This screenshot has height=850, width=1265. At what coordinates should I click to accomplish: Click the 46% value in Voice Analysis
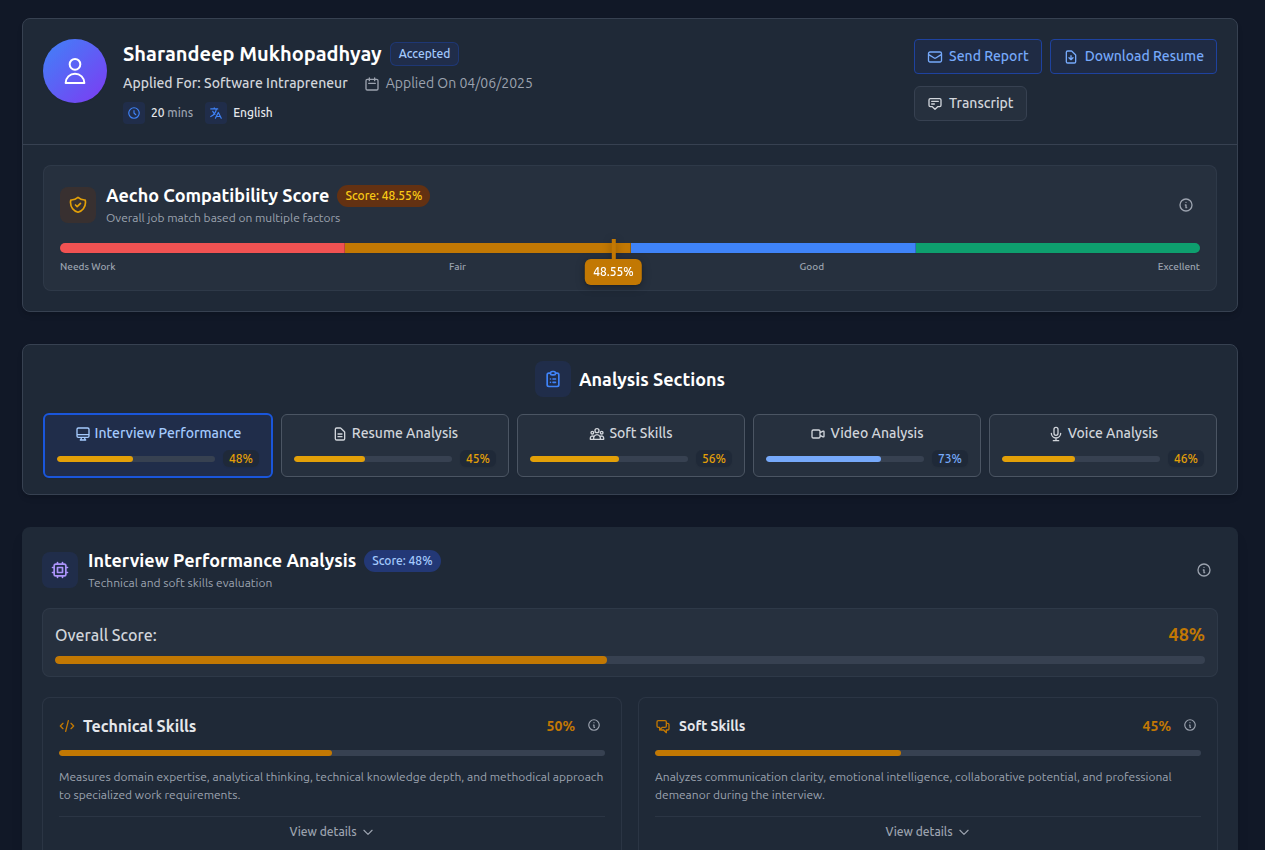(1186, 459)
